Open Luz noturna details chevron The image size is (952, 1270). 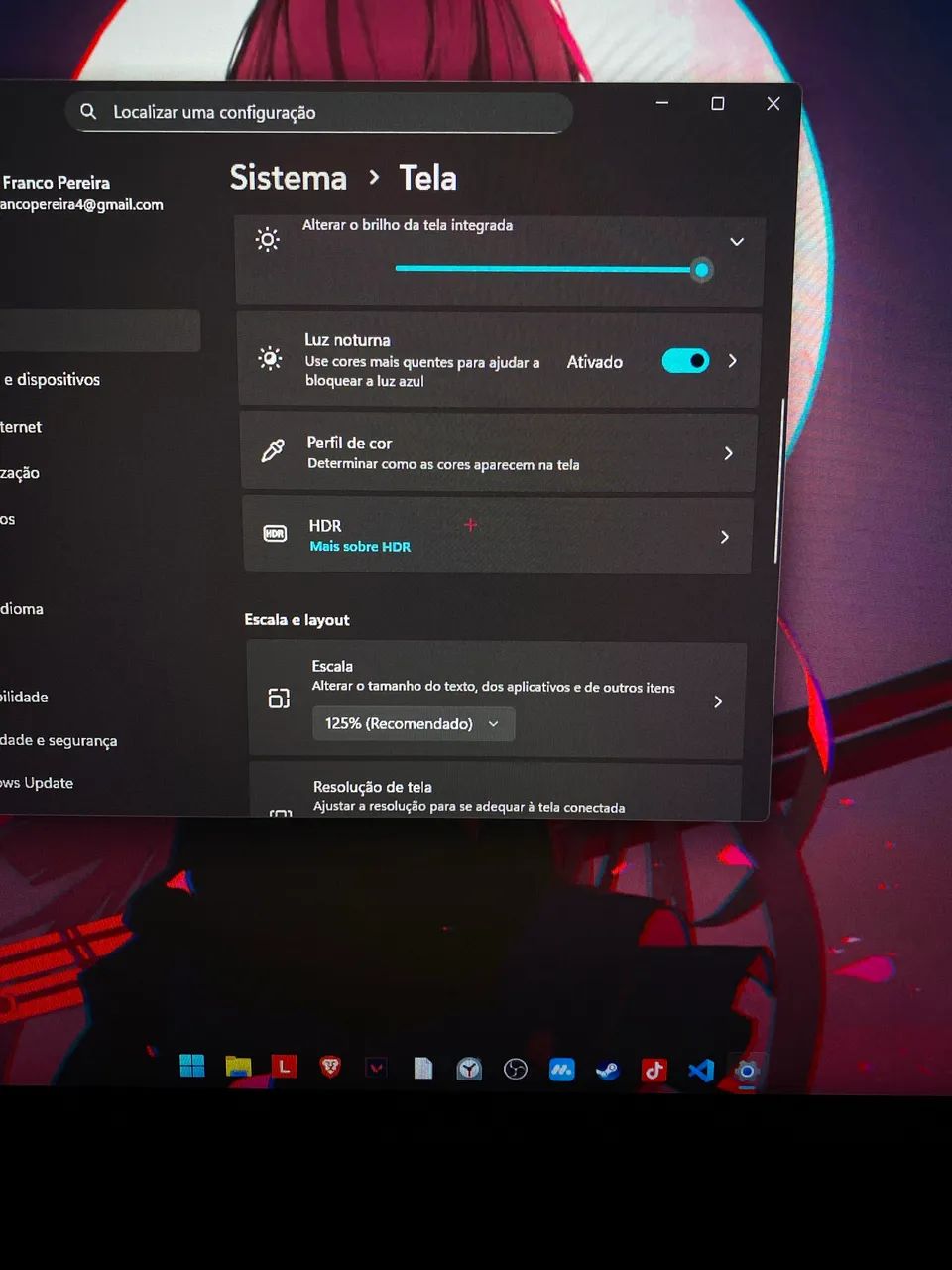click(x=733, y=361)
